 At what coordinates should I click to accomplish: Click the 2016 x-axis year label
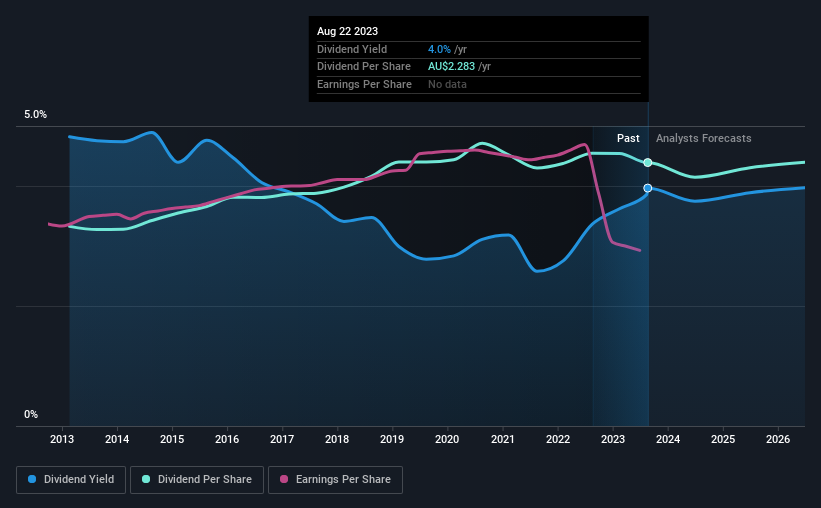click(227, 439)
